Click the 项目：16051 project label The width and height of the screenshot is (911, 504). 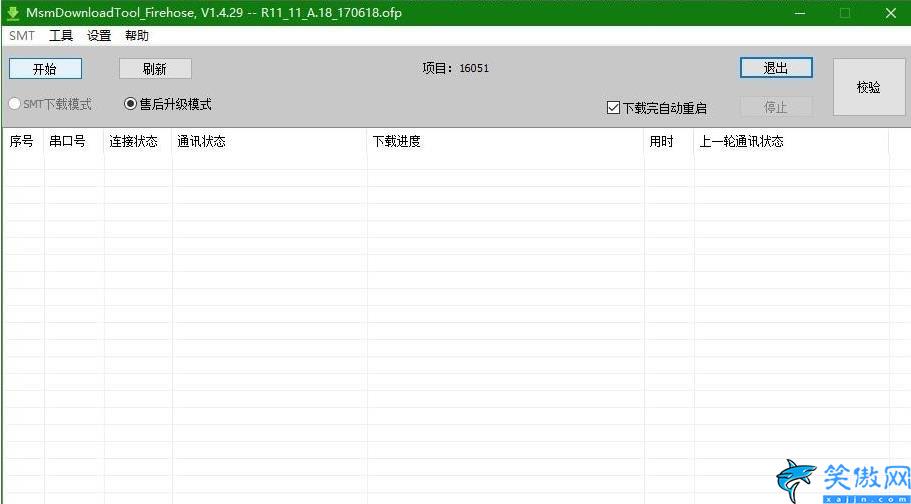tap(456, 68)
